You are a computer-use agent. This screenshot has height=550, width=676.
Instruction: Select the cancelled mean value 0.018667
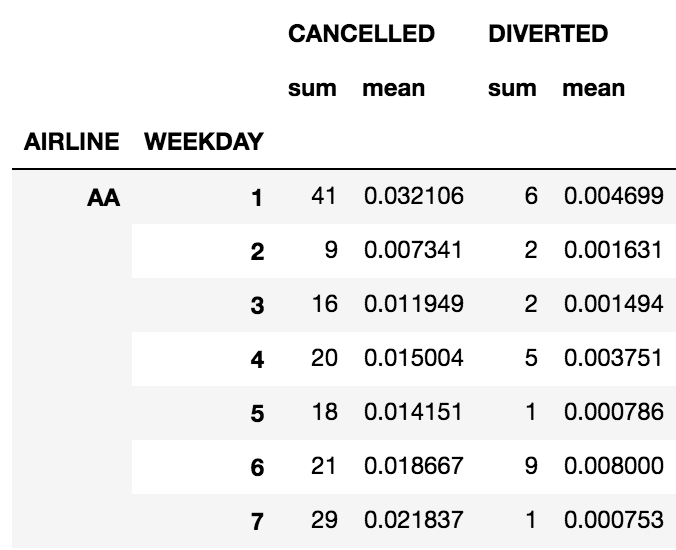tap(413, 466)
